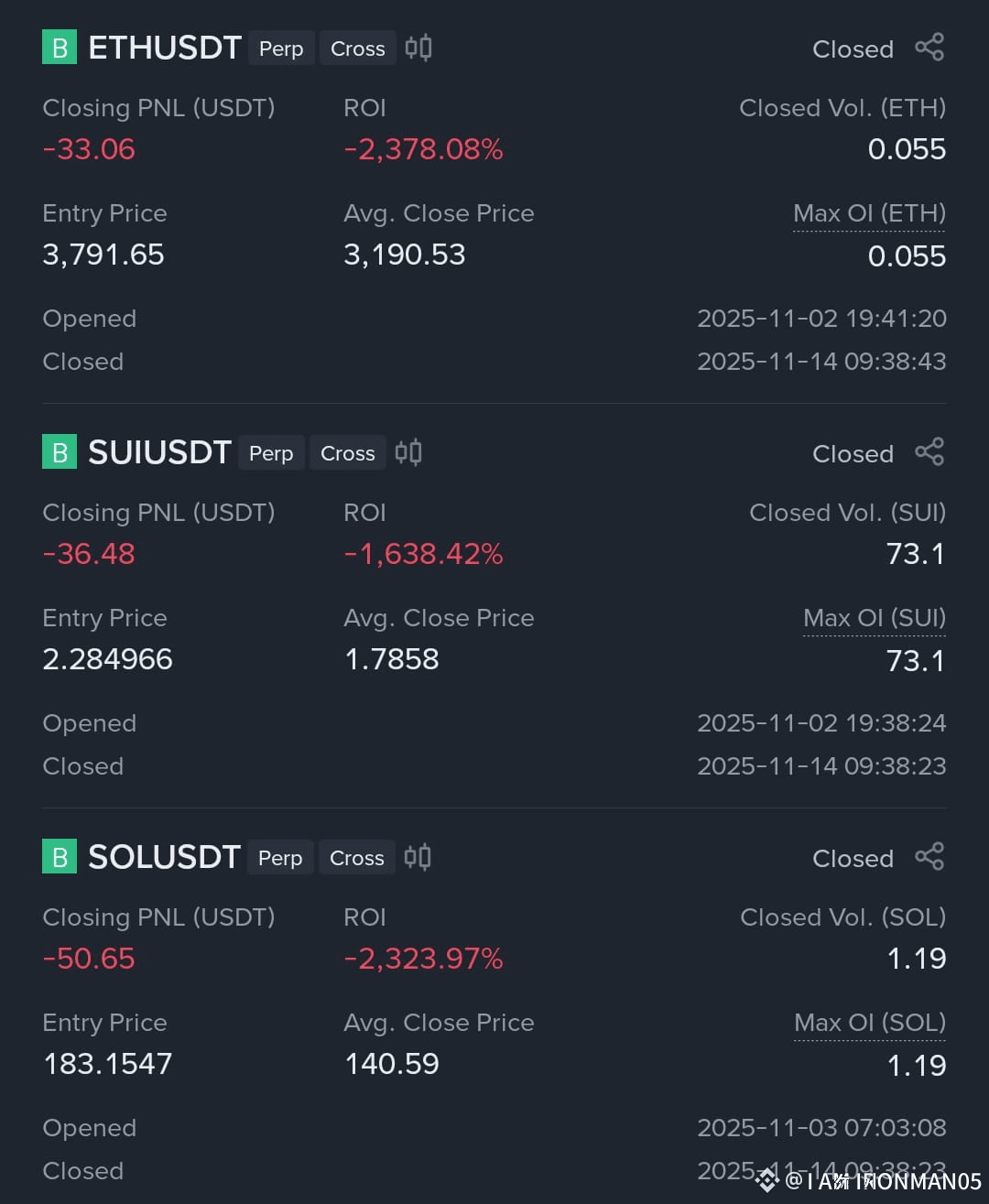This screenshot has height=1204, width=989.
Task: Open the candlestick chart for ETHUSDT
Action: click(418, 48)
